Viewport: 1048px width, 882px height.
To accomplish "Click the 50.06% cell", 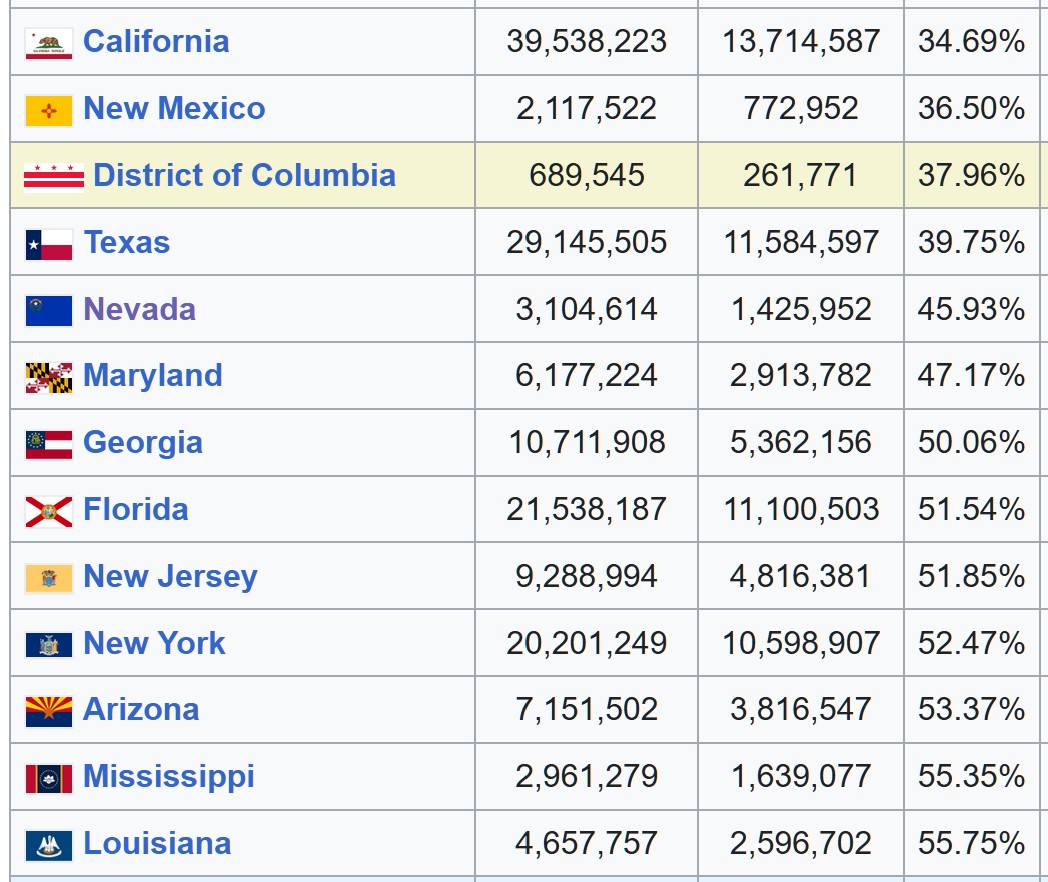I will (x=971, y=442).
